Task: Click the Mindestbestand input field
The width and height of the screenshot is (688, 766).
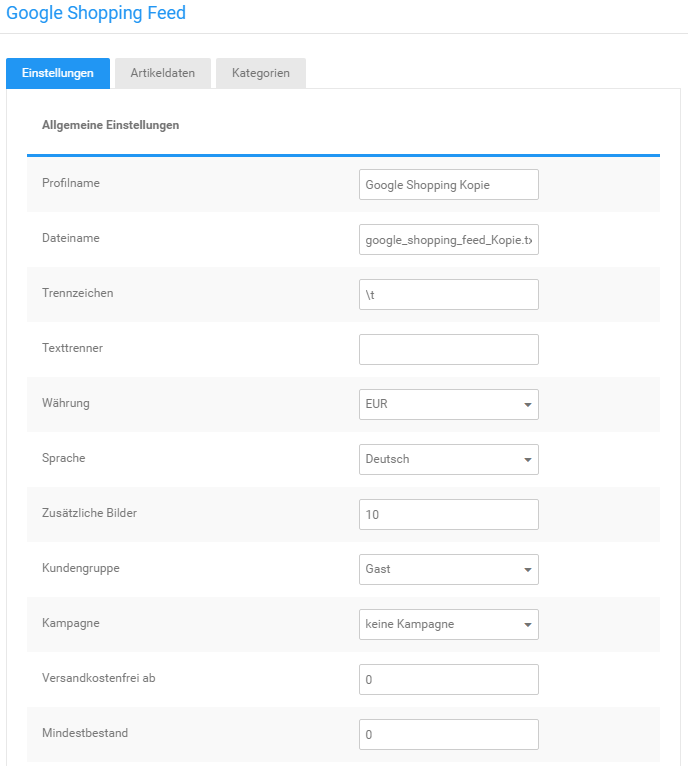Action: (x=449, y=734)
